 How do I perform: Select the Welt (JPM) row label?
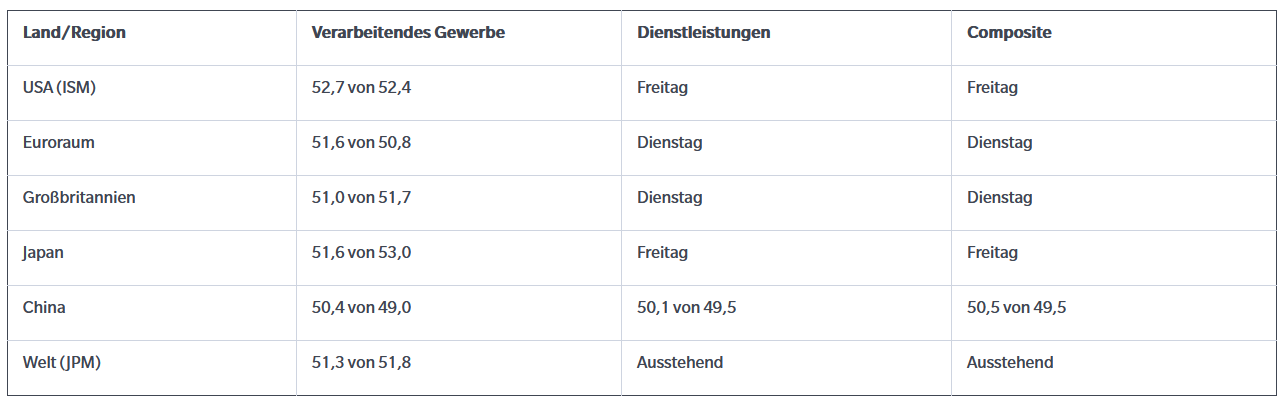[62, 363]
